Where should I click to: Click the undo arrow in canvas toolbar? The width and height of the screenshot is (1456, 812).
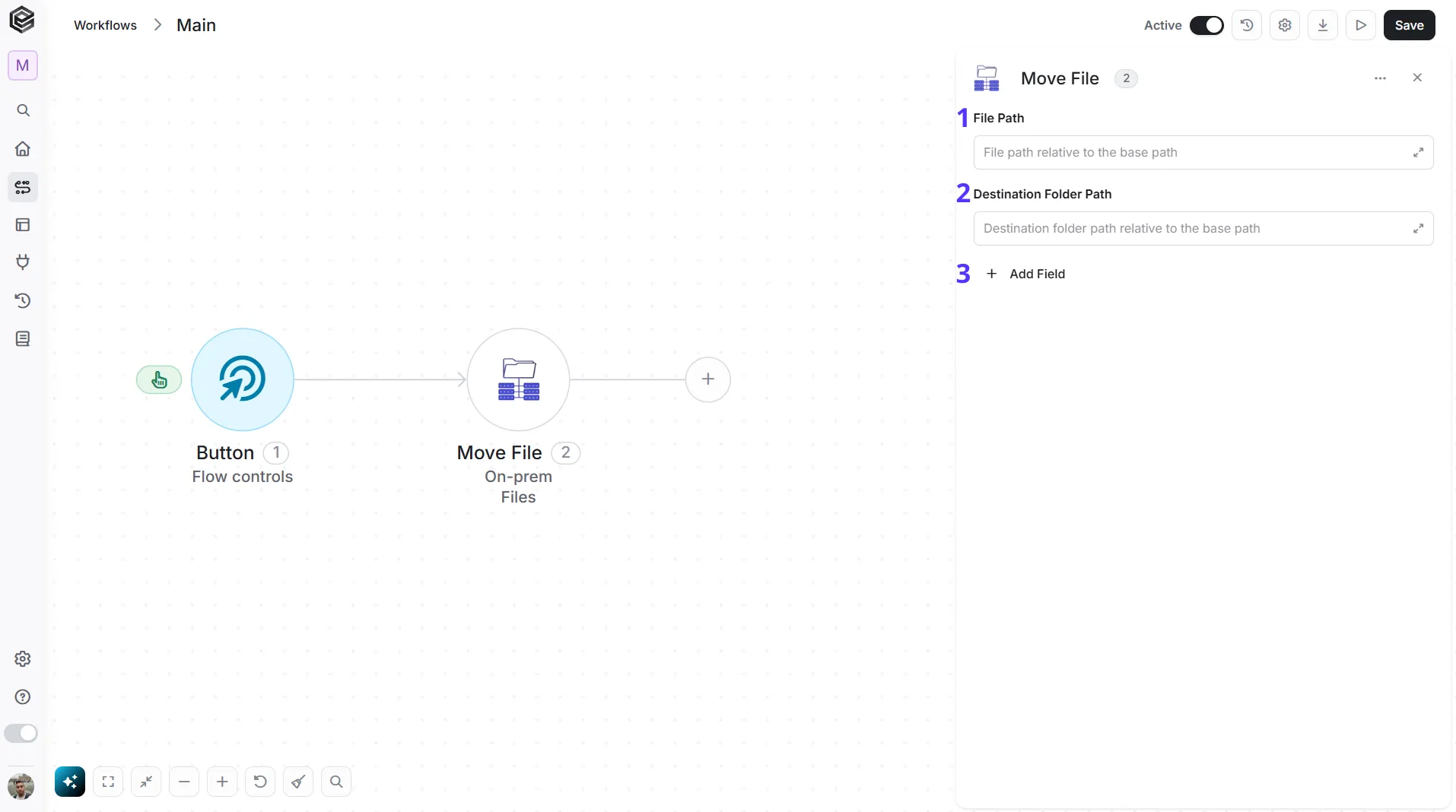[260, 782]
